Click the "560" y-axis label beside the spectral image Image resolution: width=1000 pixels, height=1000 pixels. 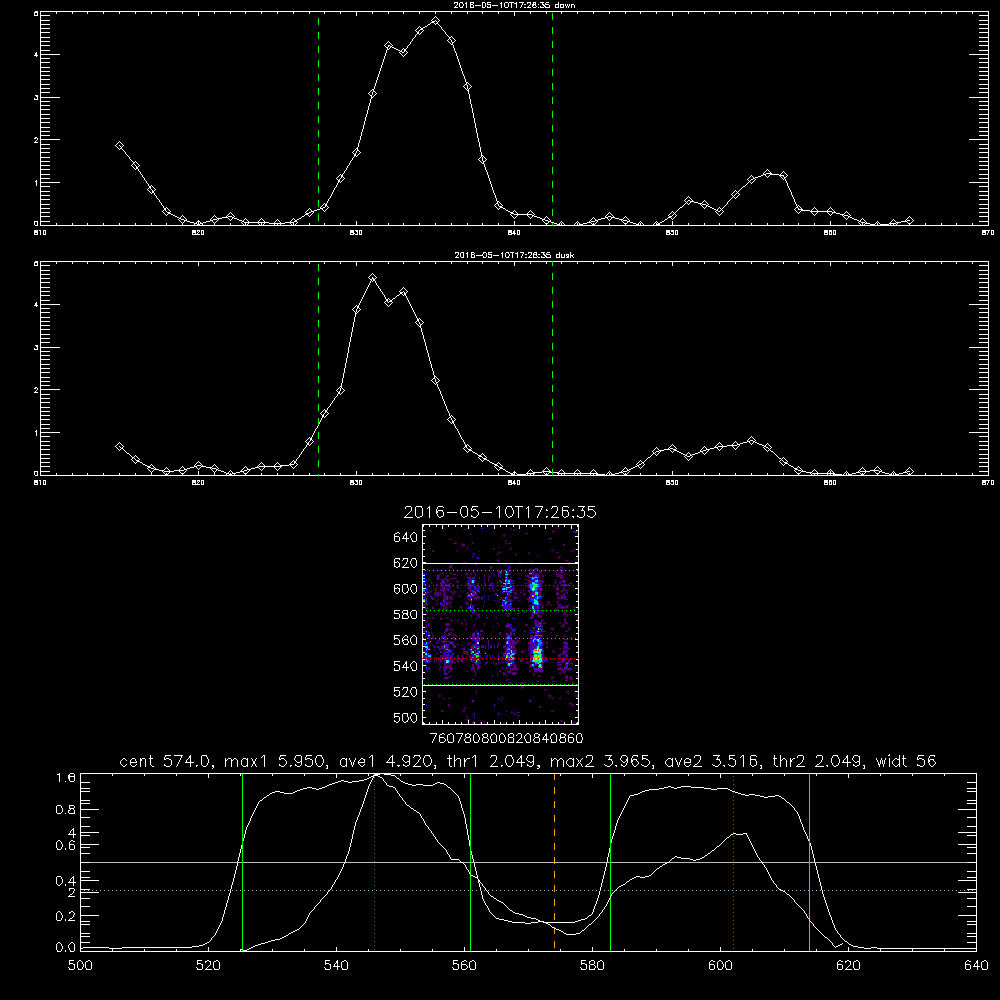[406, 640]
